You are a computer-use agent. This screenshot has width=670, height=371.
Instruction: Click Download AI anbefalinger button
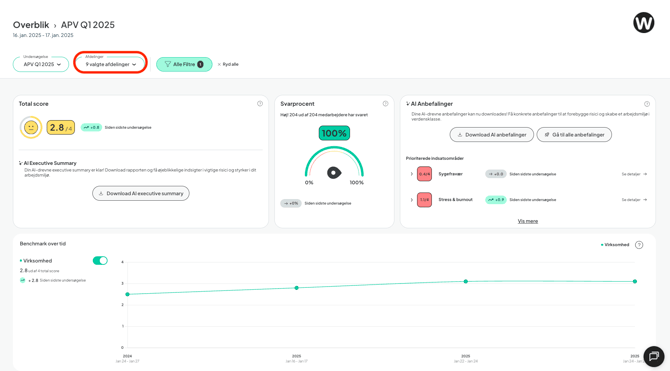coord(491,135)
